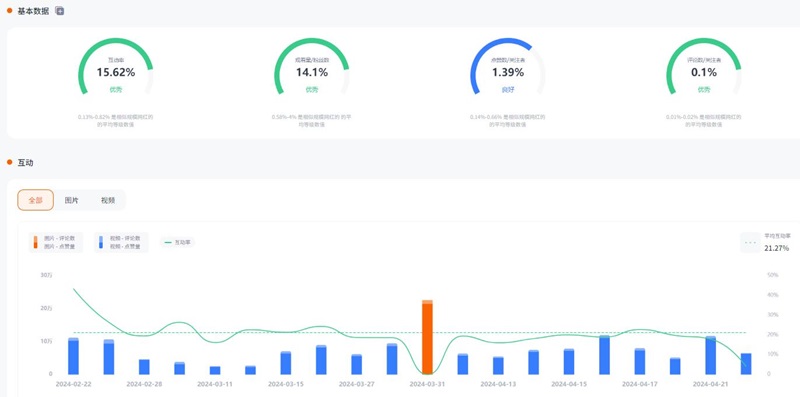Click the blue bar for 2024-02-22
This screenshot has width=800, height=397.
tap(73, 356)
